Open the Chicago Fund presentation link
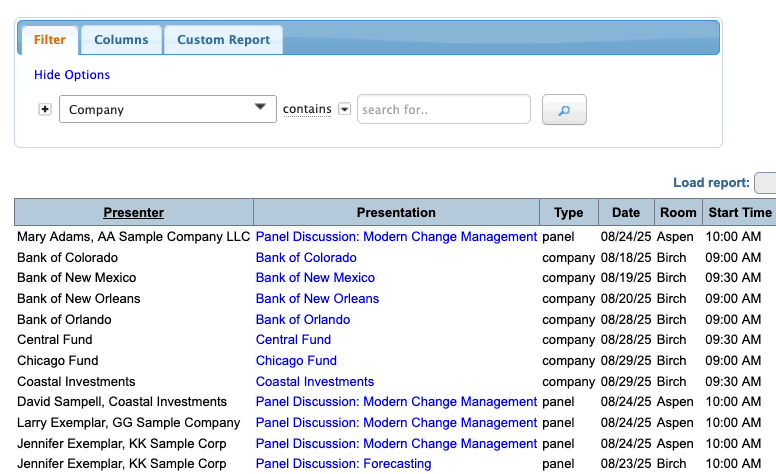Image resolution: width=776 pixels, height=474 pixels. point(296,360)
